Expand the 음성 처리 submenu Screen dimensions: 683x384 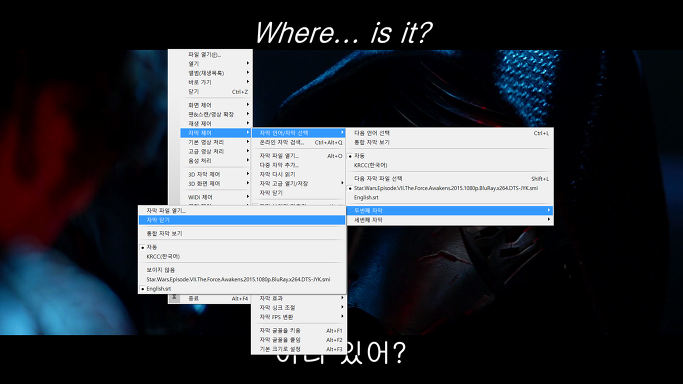tap(216, 160)
